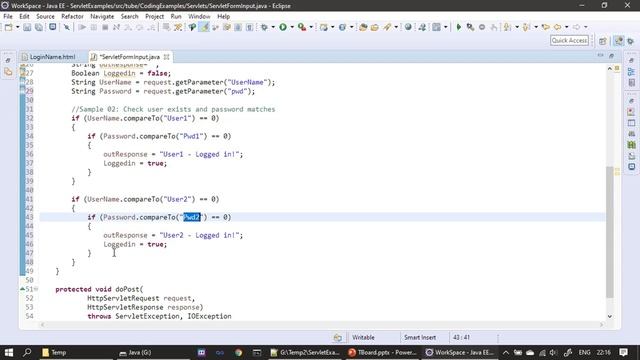The height and width of the screenshot is (360, 640).
Task: Click the volume speaker tray icon
Action: (x=553, y=352)
